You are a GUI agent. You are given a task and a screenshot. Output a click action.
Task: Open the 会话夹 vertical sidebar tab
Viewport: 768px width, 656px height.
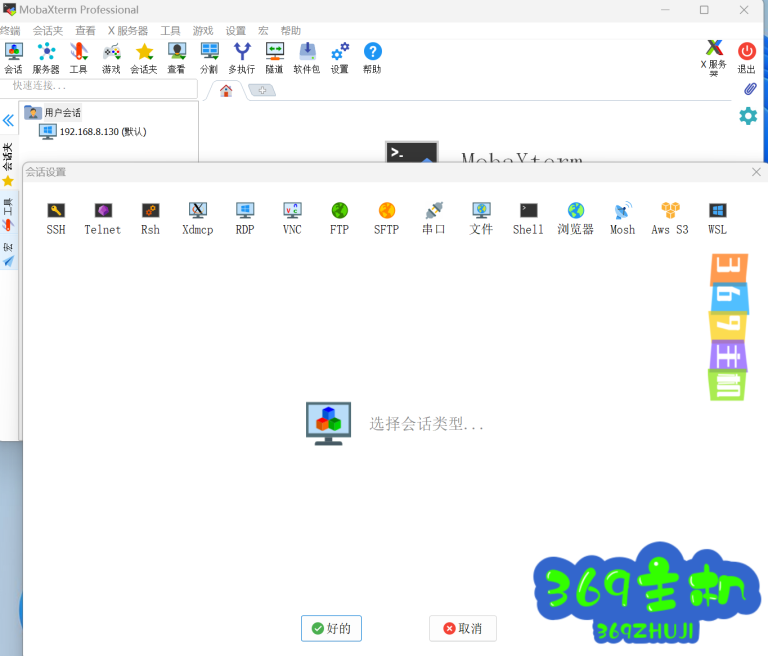8,165
